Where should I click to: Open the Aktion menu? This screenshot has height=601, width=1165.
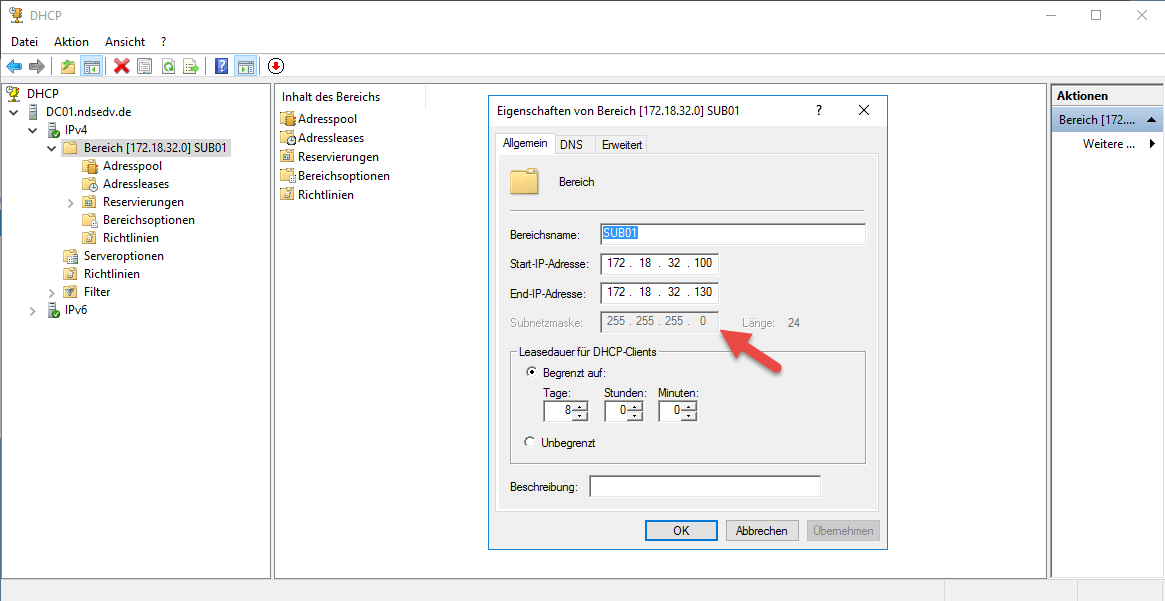click(x=71, y=42)
